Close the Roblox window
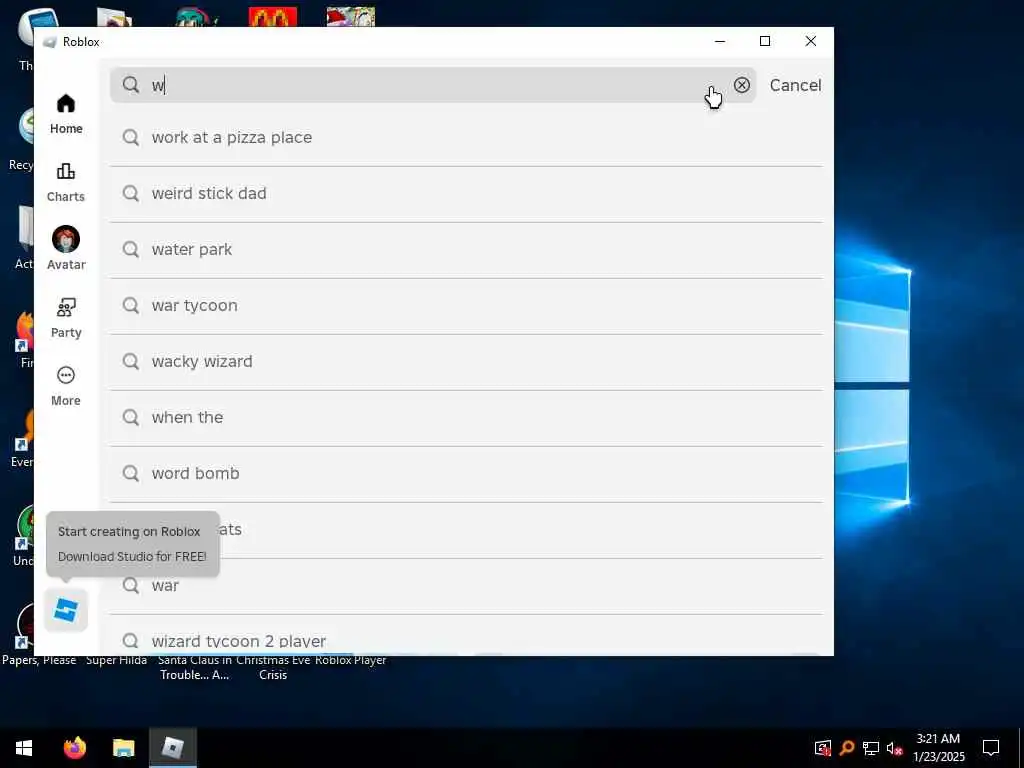Viewport: 1024px width, 768px height. pos(810,41)
